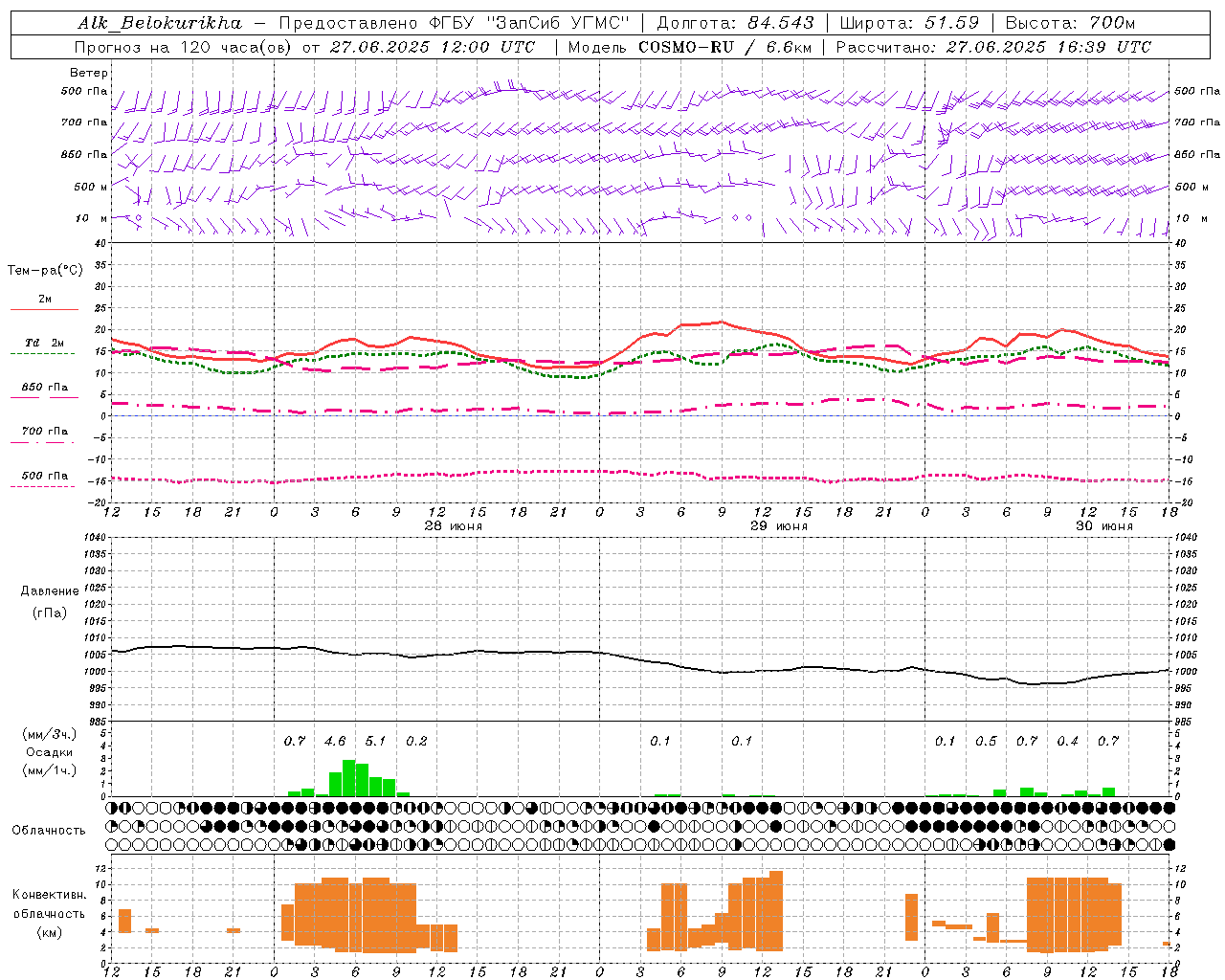Screen dimensions: 1225x980
Task: Click the '(мм/1ч.)' precipitation unit label
Action: click(x=50, y=770)
